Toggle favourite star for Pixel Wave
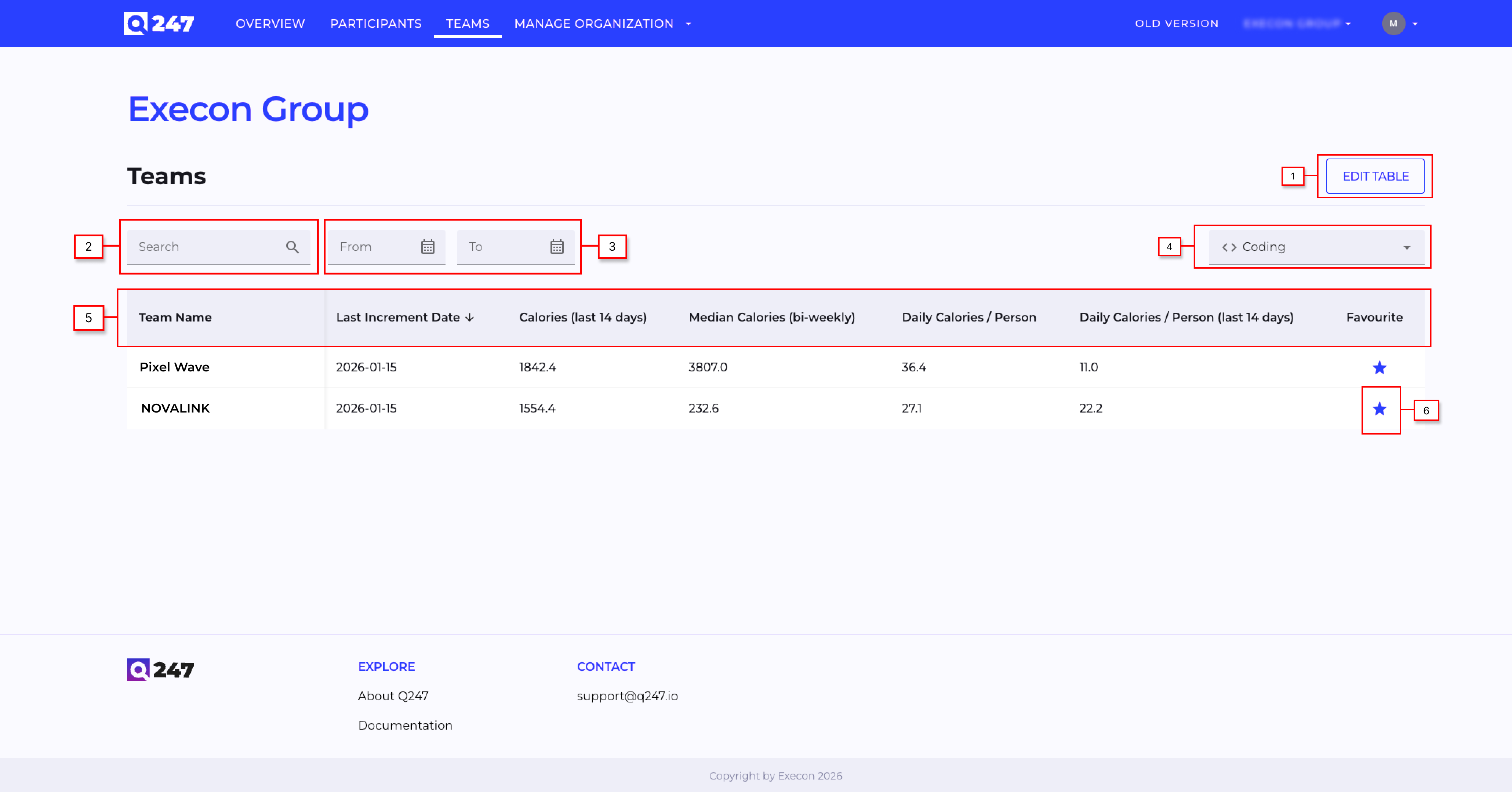This screenshot has width=1512, height=792. [x=1380, y=367]
